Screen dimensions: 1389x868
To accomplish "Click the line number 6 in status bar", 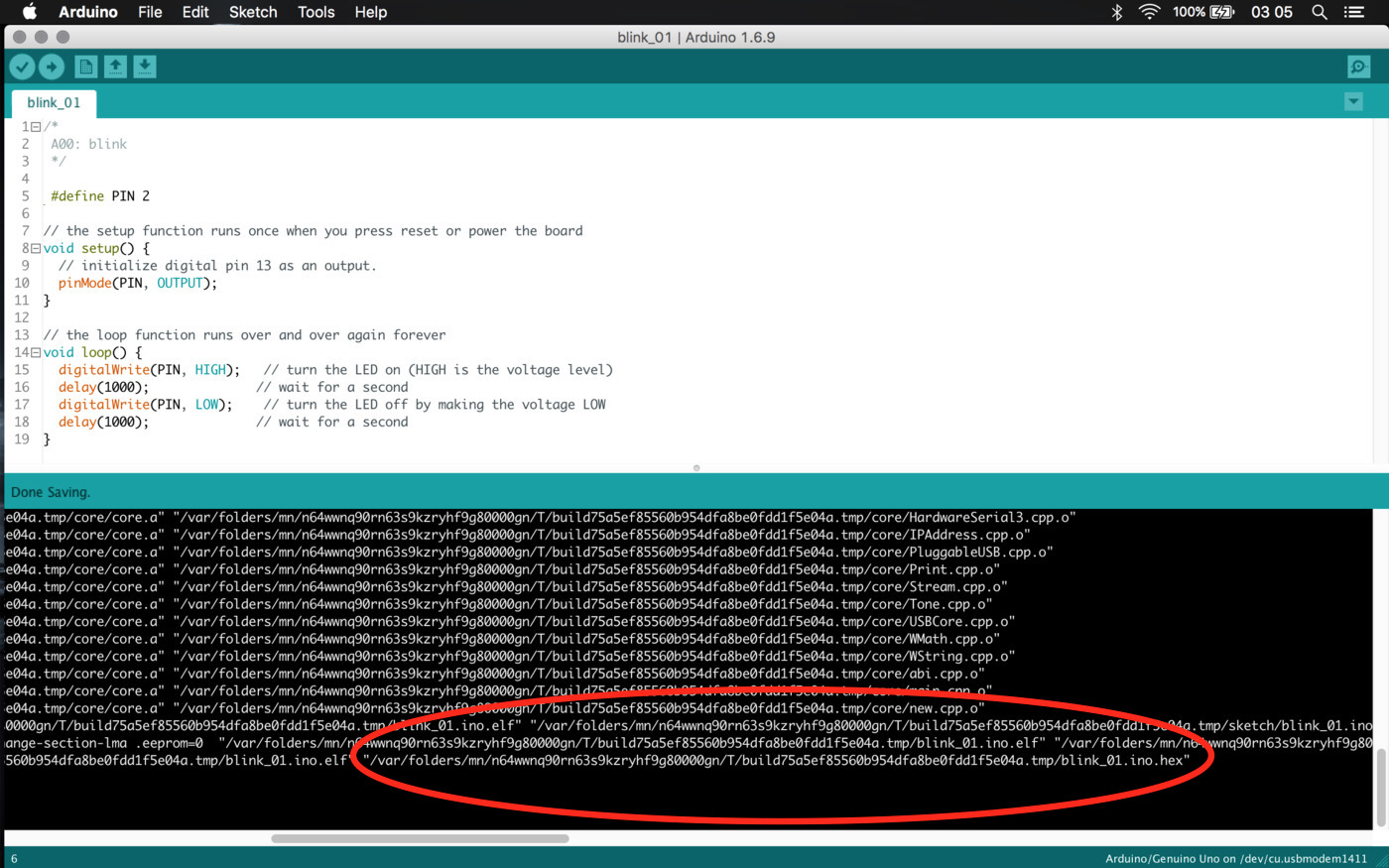I will 14,859.
